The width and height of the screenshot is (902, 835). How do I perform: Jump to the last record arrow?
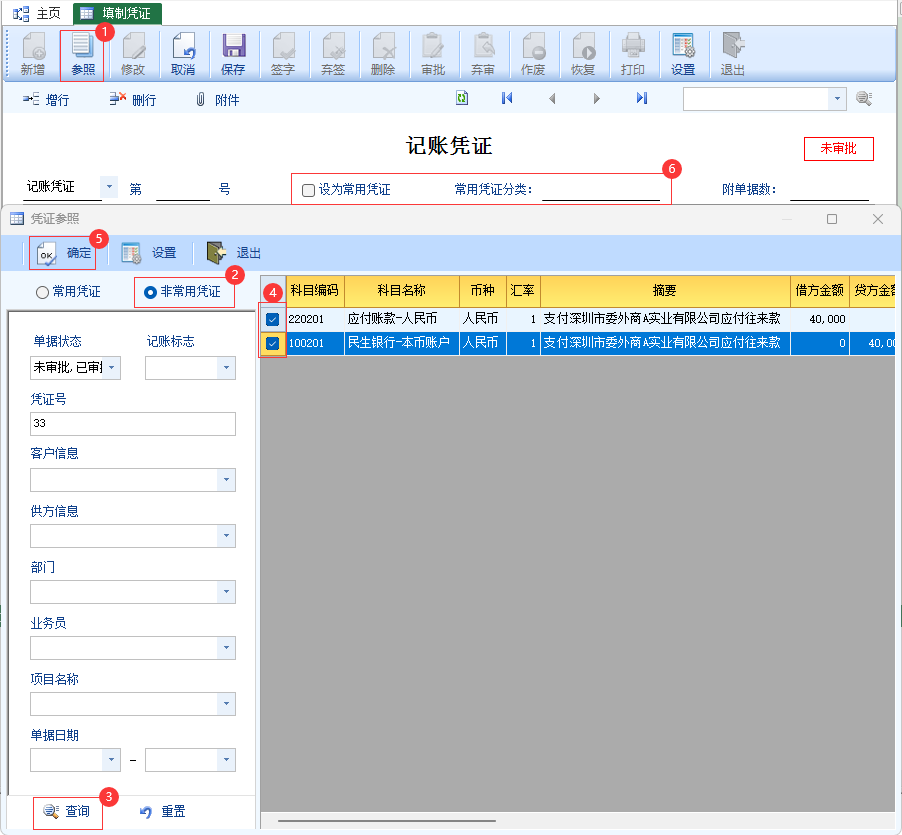[x=642, y=98]
